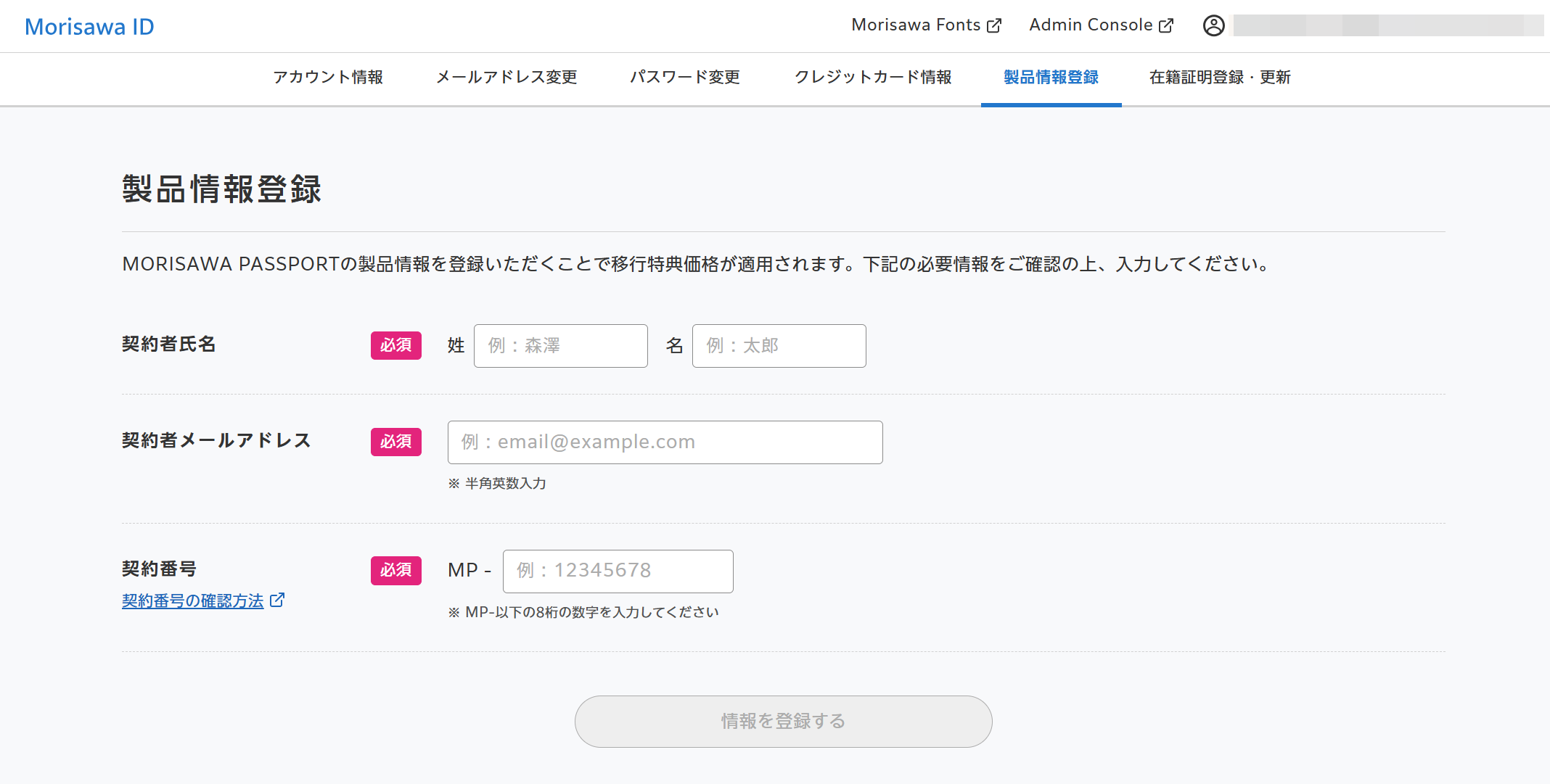Image resolution: width=1550 pixels, height=784 pixels.
Task: Click the contractor email address input field
Action: tap(664, 442)
